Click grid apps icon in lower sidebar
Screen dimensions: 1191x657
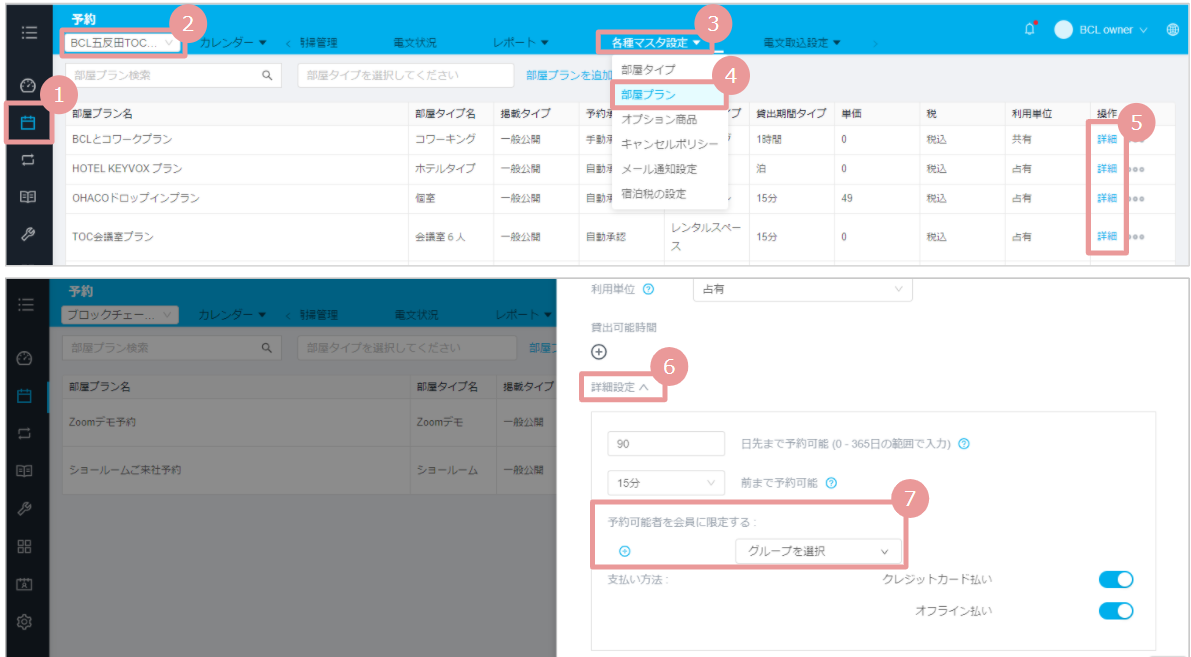tap(24, 546)
